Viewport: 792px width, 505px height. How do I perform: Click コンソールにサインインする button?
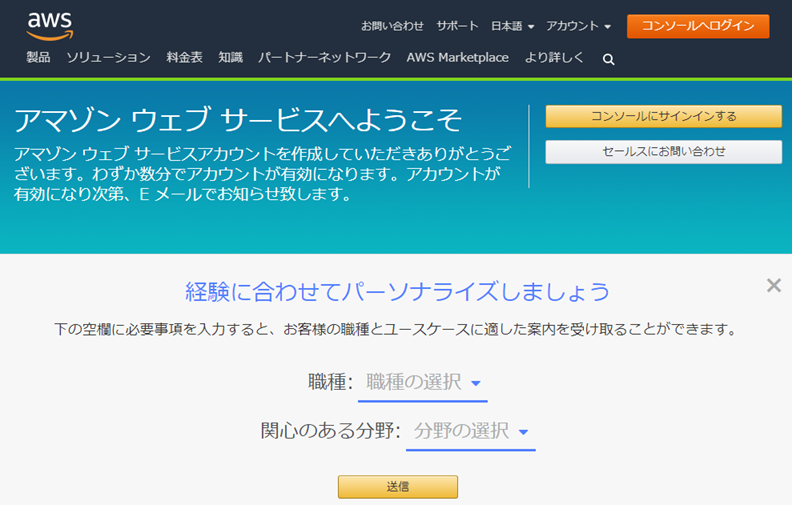[x=663, y=117]
